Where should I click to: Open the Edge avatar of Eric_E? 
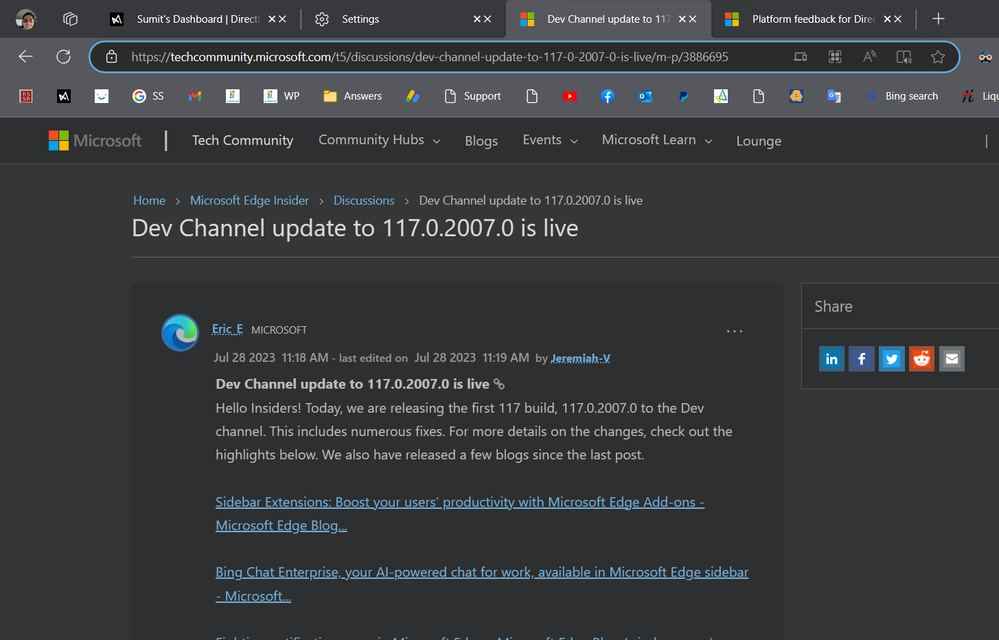point(180,332)
